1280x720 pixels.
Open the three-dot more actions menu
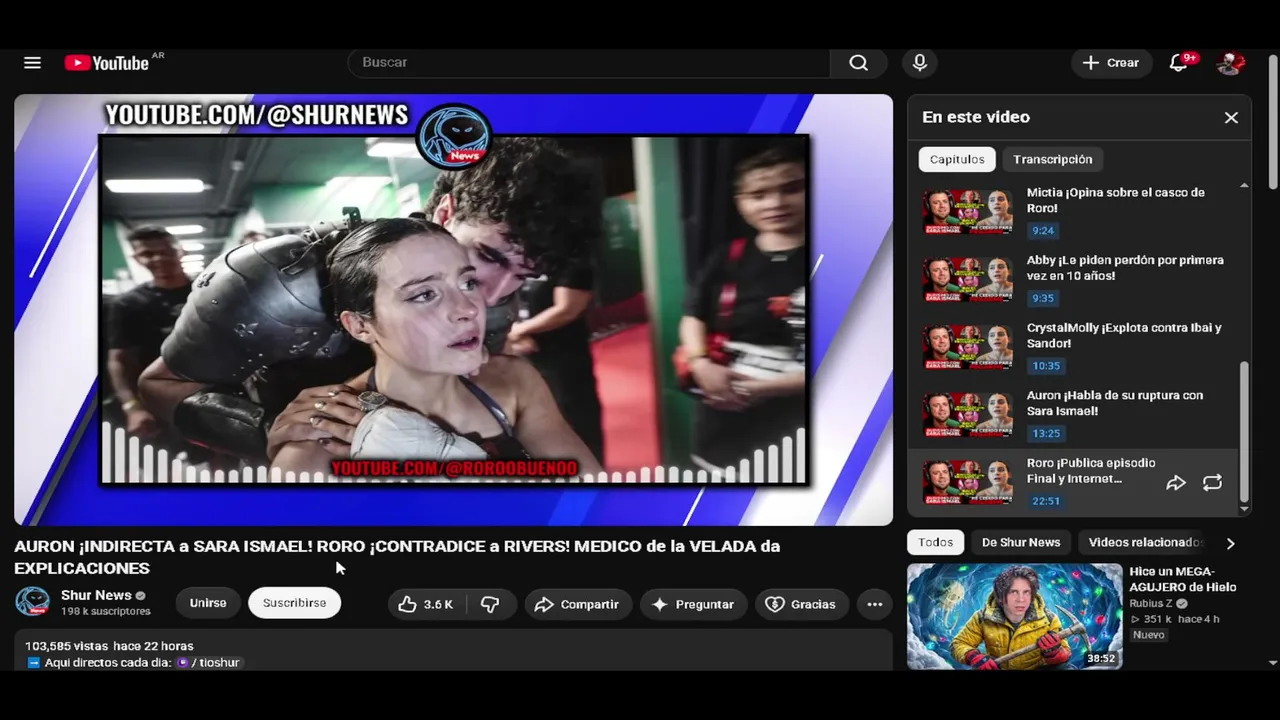tap(875, 604)
